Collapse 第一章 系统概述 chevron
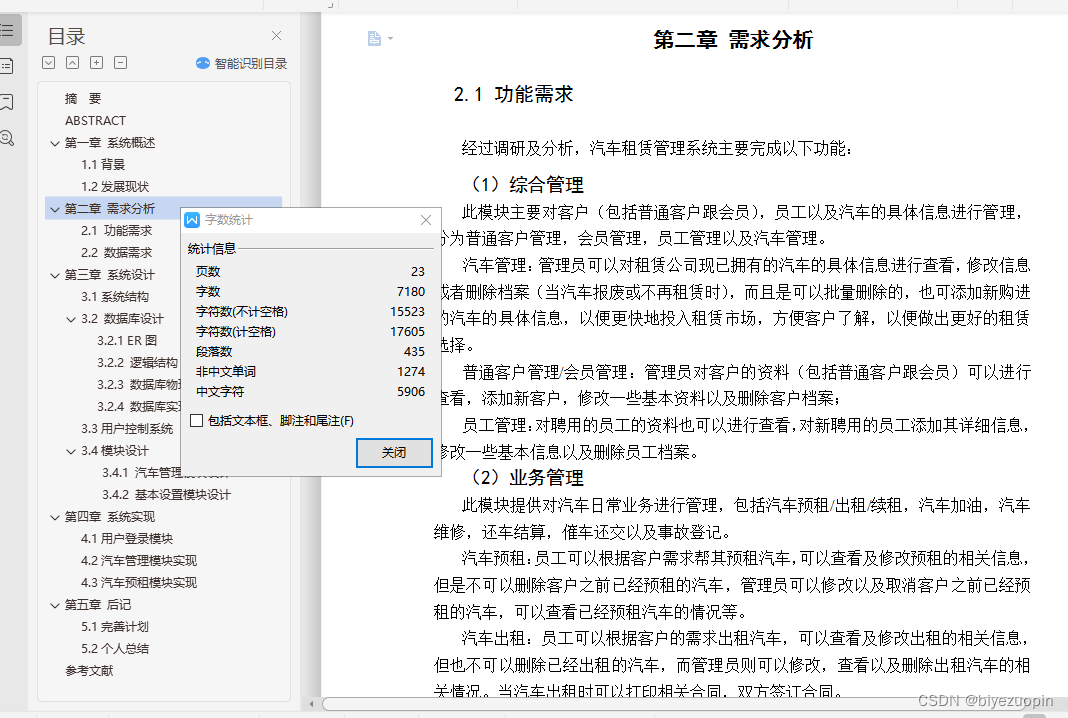The width and height of the screenshot is (1068, 718). (55, 143)
